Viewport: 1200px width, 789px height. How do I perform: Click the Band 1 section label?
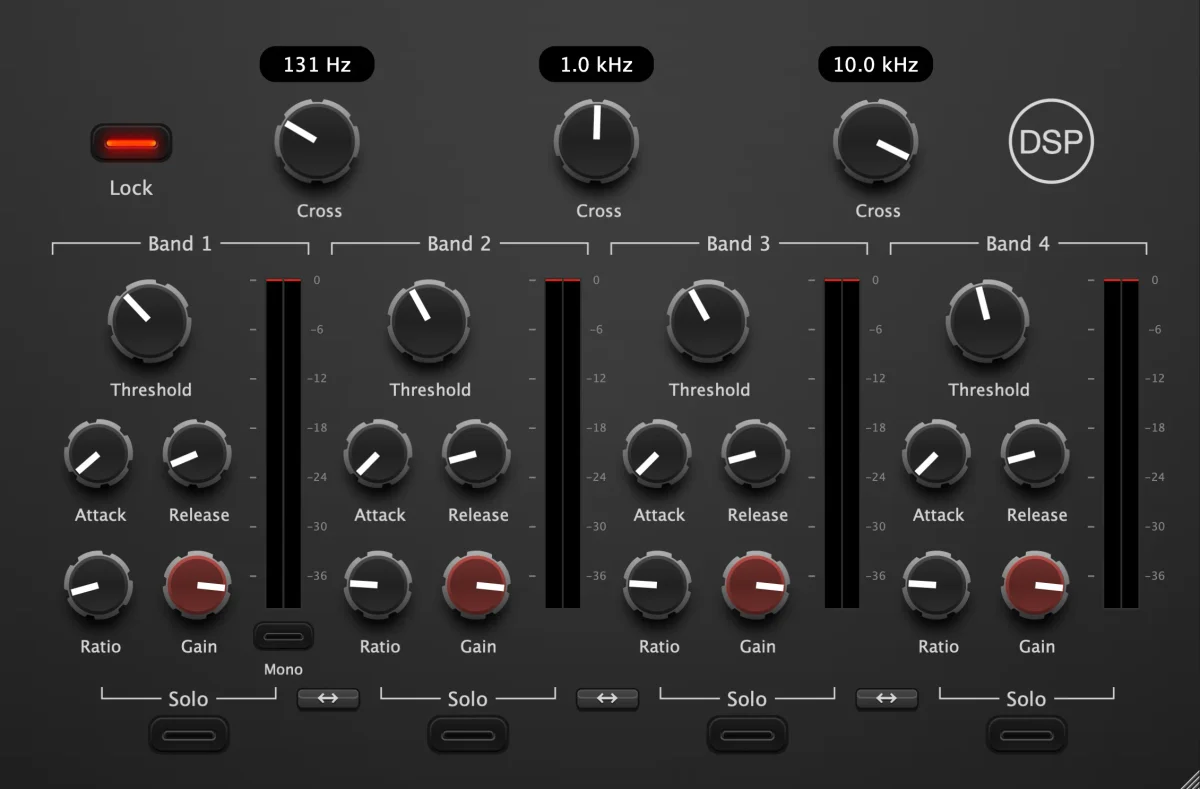click(180, 243)
